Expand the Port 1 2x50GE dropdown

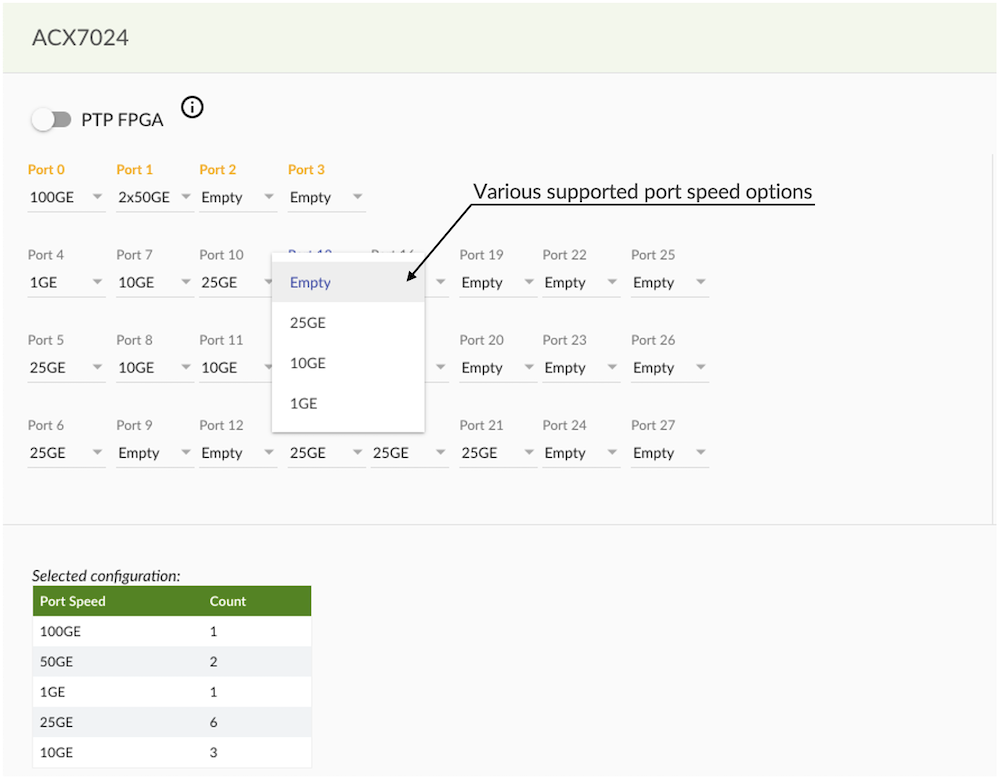(154, 198)
